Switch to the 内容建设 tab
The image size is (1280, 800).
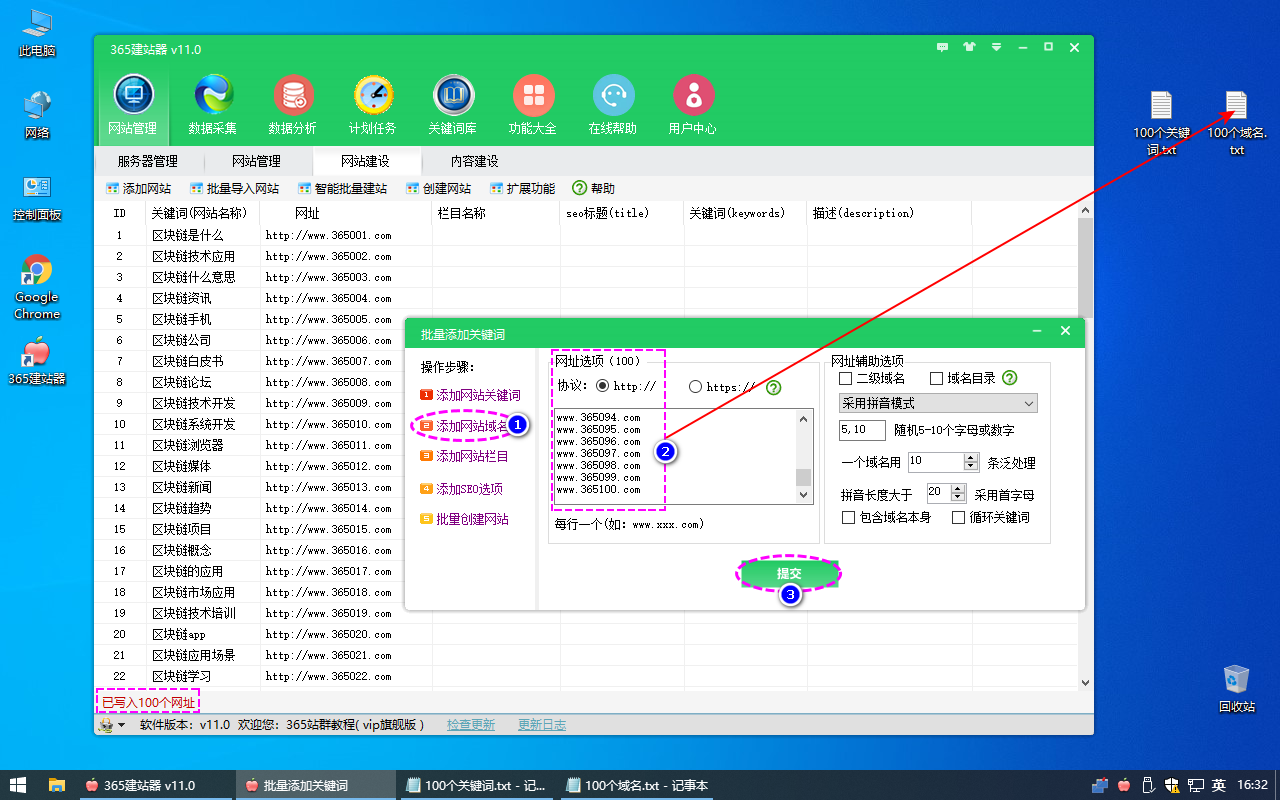point(474,161)
